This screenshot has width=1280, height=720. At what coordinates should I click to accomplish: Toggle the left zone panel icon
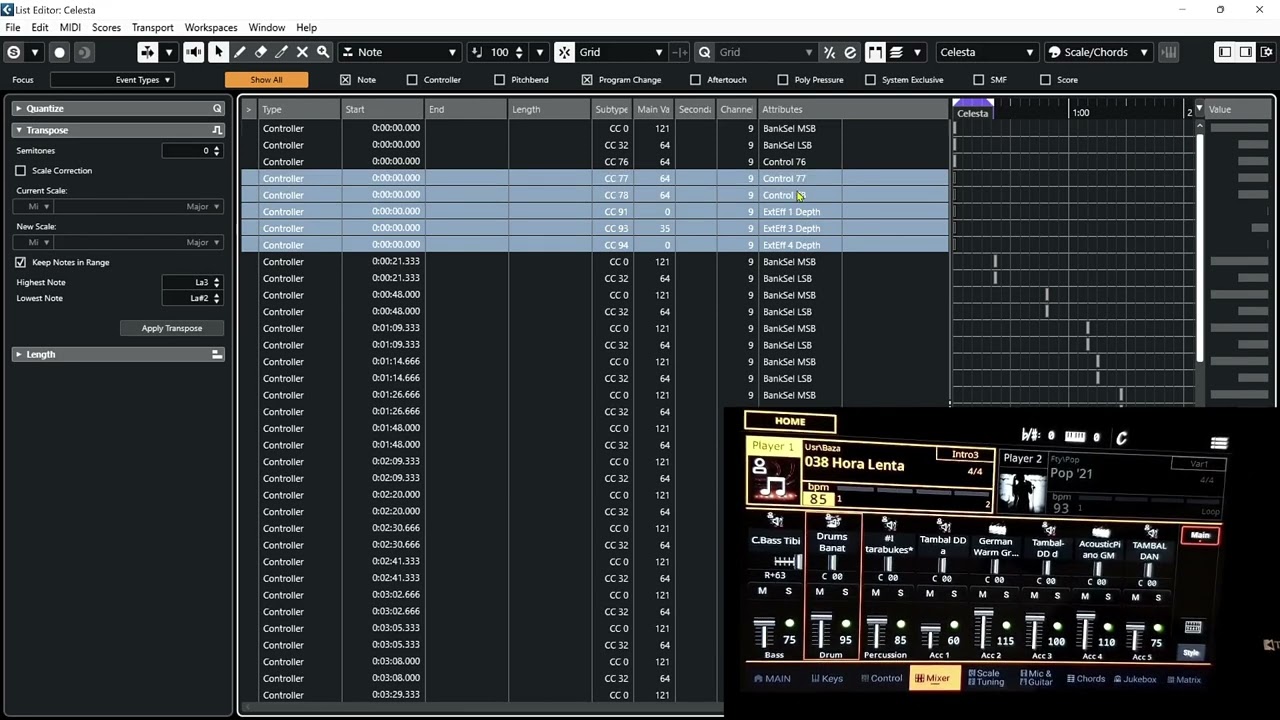point(1225,52)
